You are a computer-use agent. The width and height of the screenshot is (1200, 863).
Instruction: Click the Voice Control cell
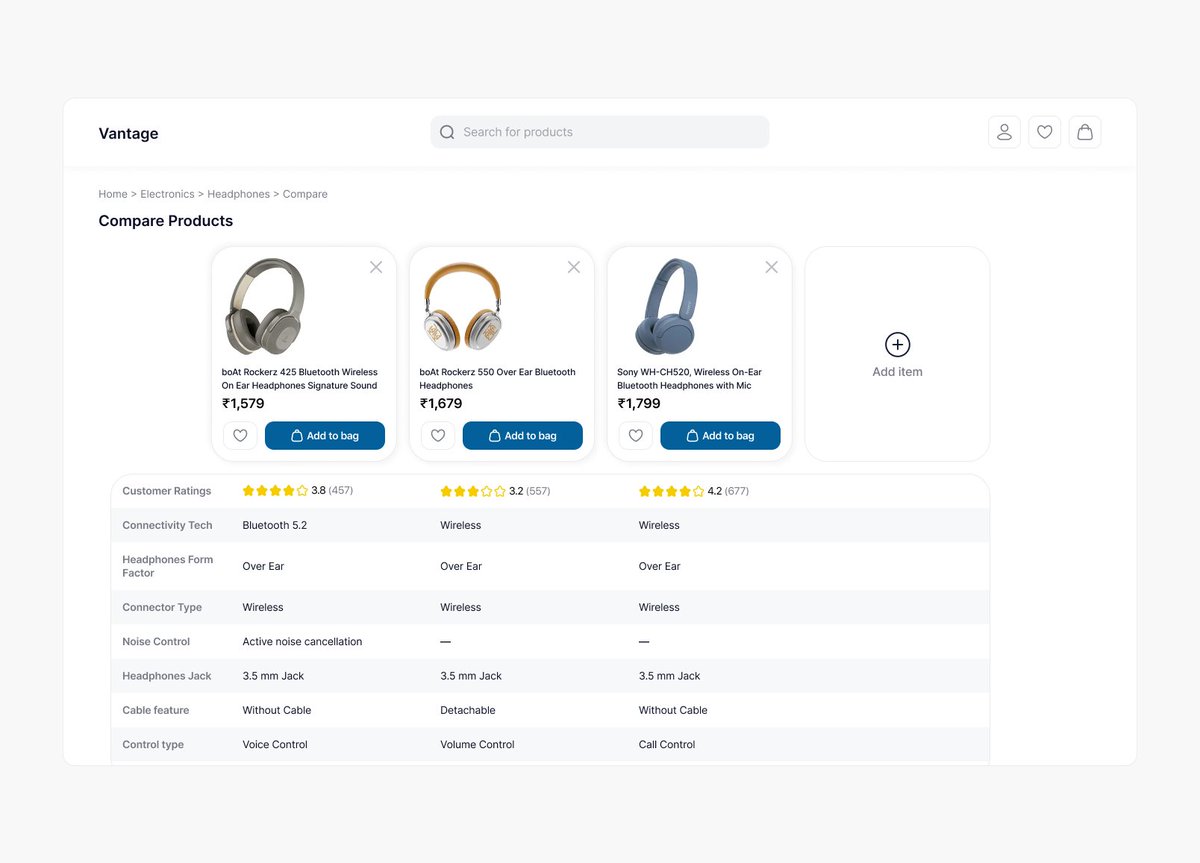[275, 745]
